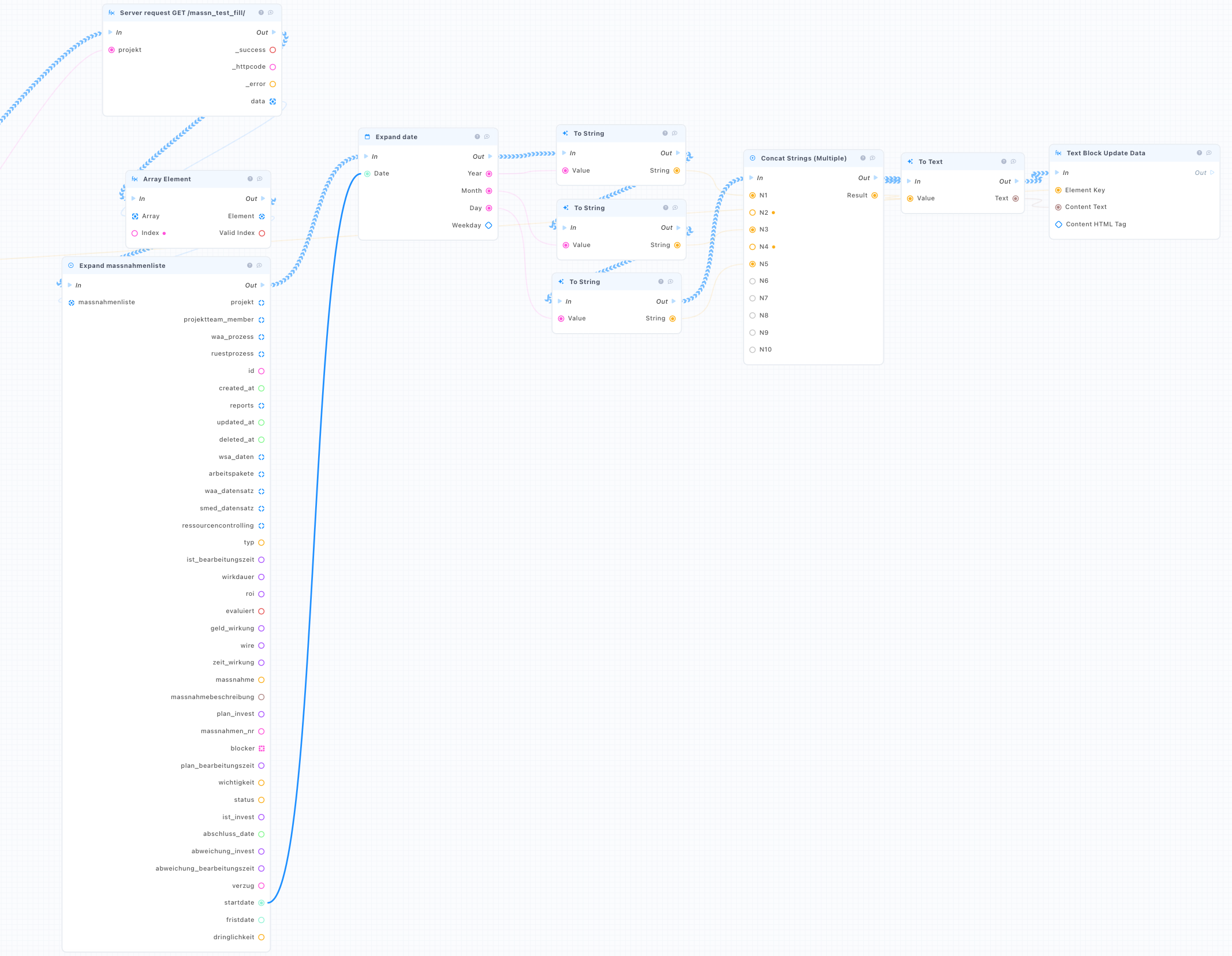
Task: Click the fristdate output pin
Action: pyautogui.click(x=262, y=920)
